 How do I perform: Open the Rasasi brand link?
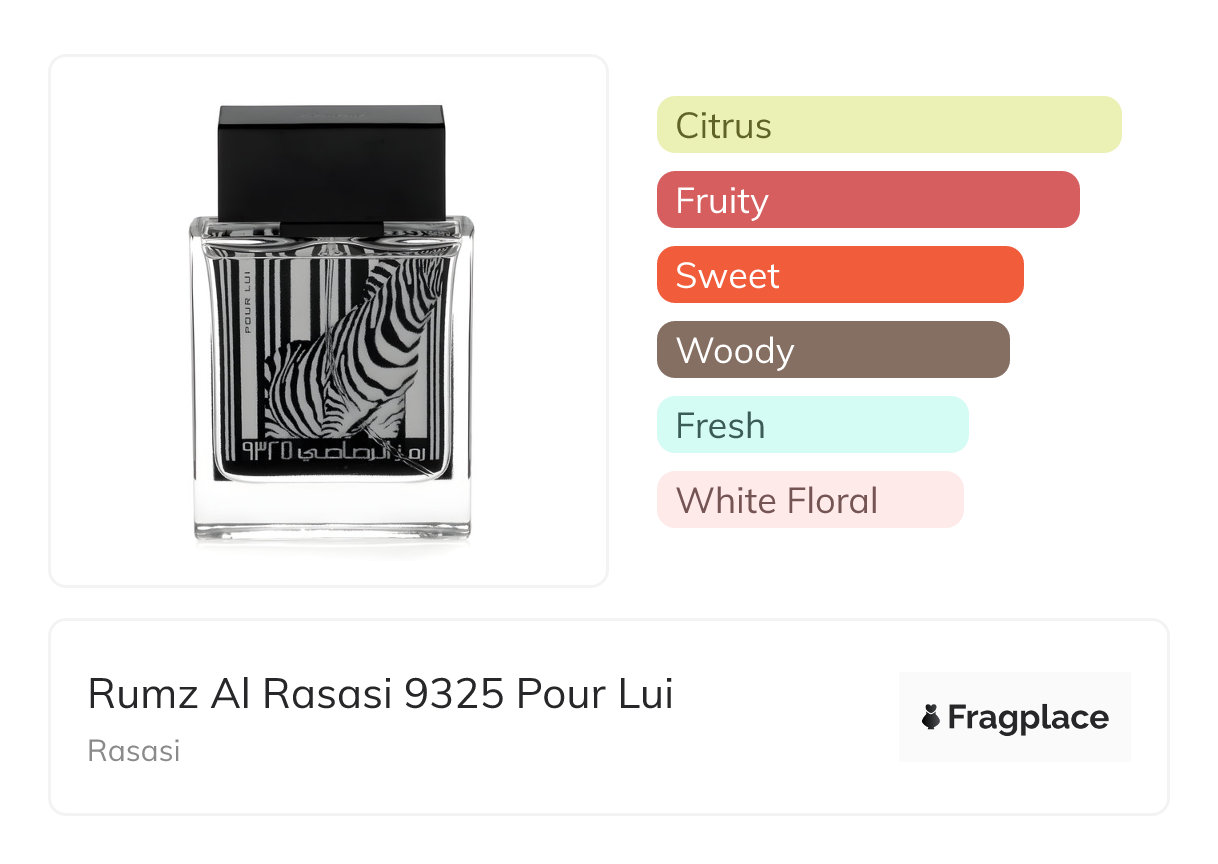(134, 751)
